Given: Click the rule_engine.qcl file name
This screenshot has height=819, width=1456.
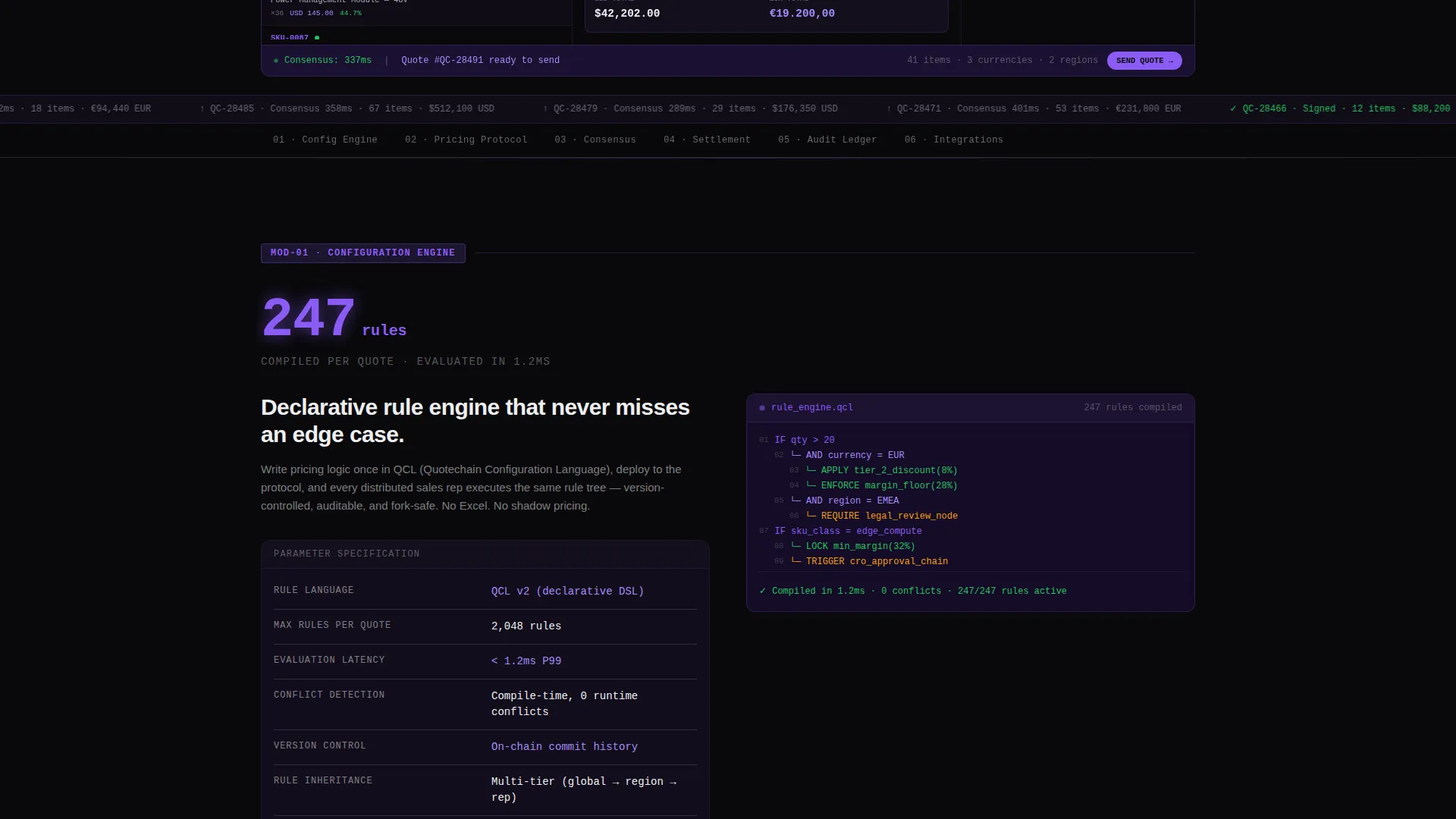Looking at the screenshot, I should tap(812, 408).
